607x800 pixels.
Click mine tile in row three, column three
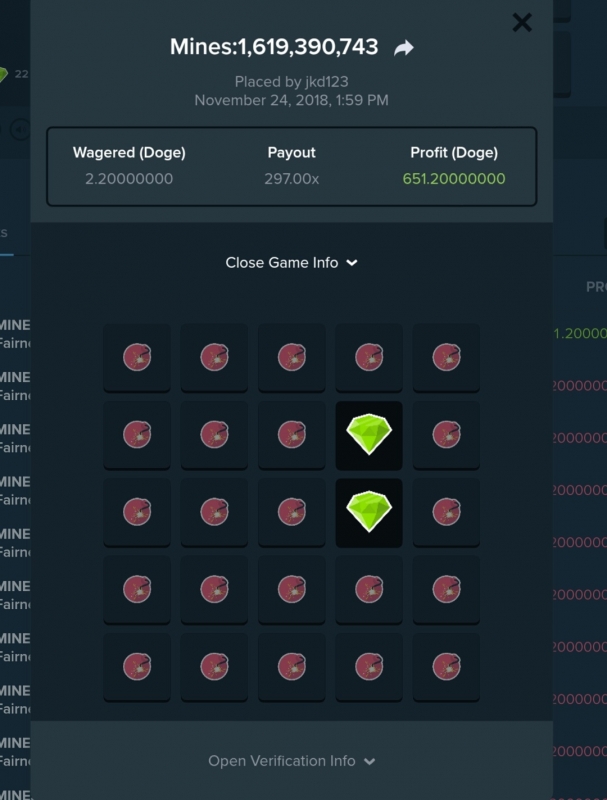pyautogui.click(x=292, y=512)
